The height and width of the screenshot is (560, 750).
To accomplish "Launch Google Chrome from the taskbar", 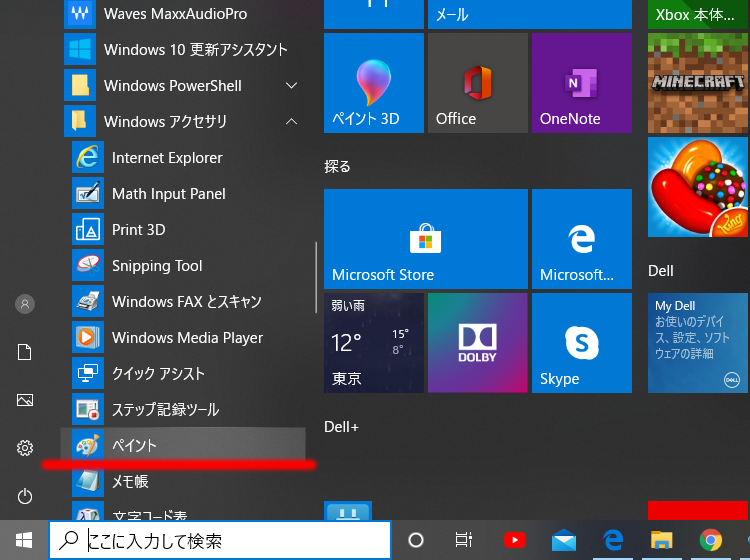I will click(x=711, y=540).
